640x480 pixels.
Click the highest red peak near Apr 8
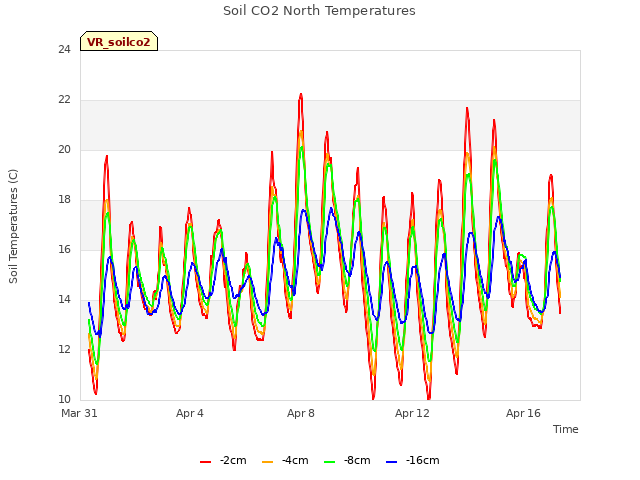click(x=301, y=94)
